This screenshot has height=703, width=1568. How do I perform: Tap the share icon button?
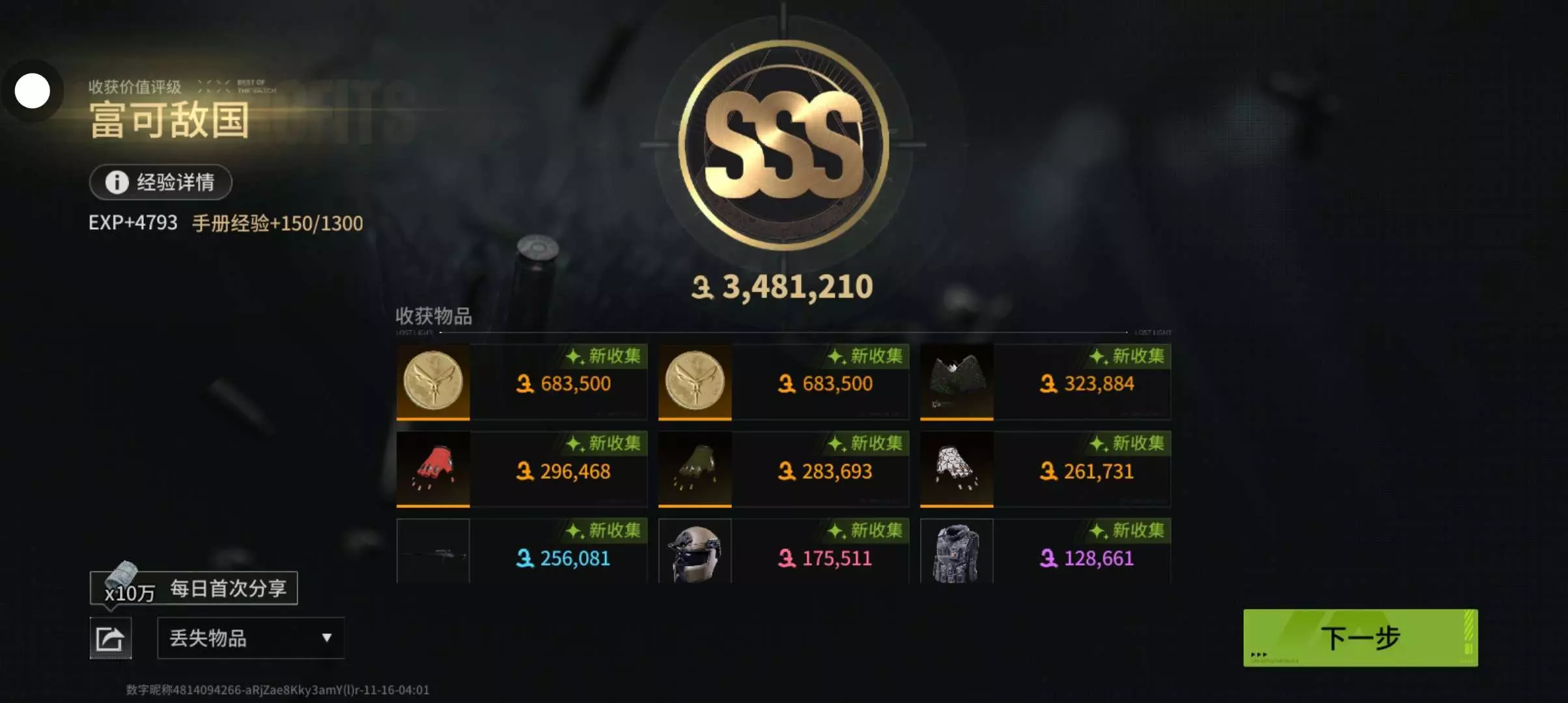tap(110, 638)
